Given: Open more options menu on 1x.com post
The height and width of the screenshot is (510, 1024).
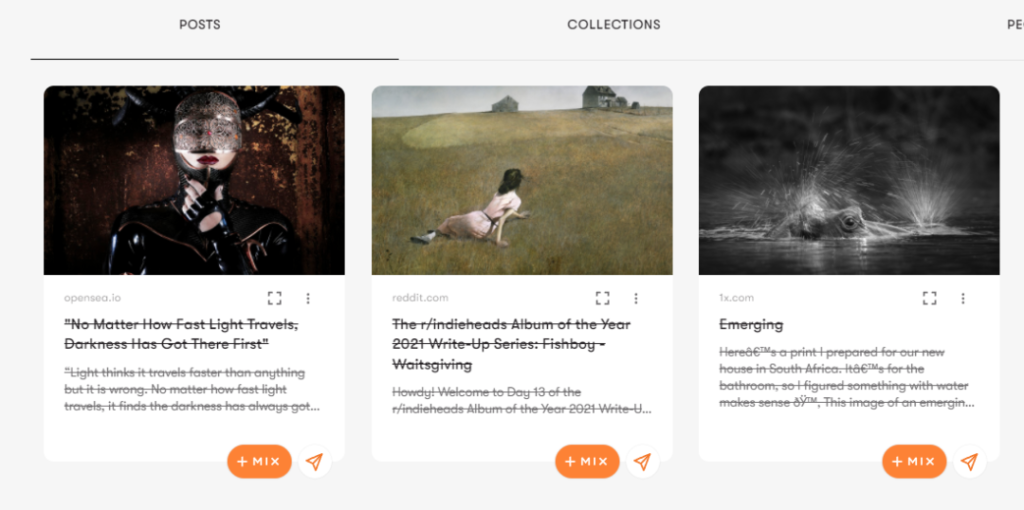Looking at the screenshot, I should point(963,298).
